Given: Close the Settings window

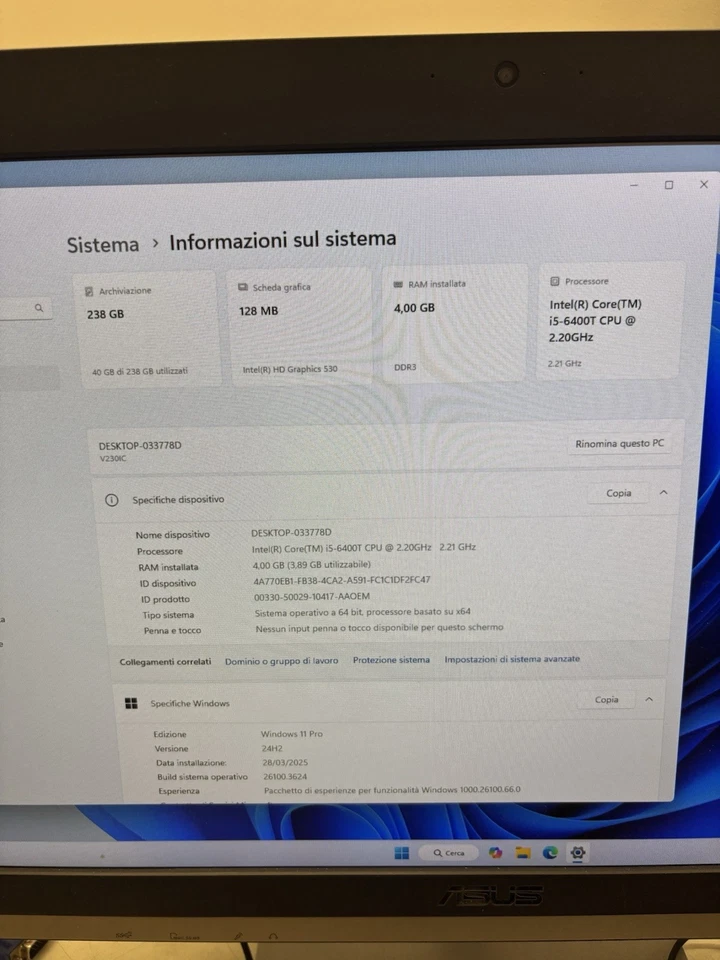Looking at the screenshot, I should point(704,184).
